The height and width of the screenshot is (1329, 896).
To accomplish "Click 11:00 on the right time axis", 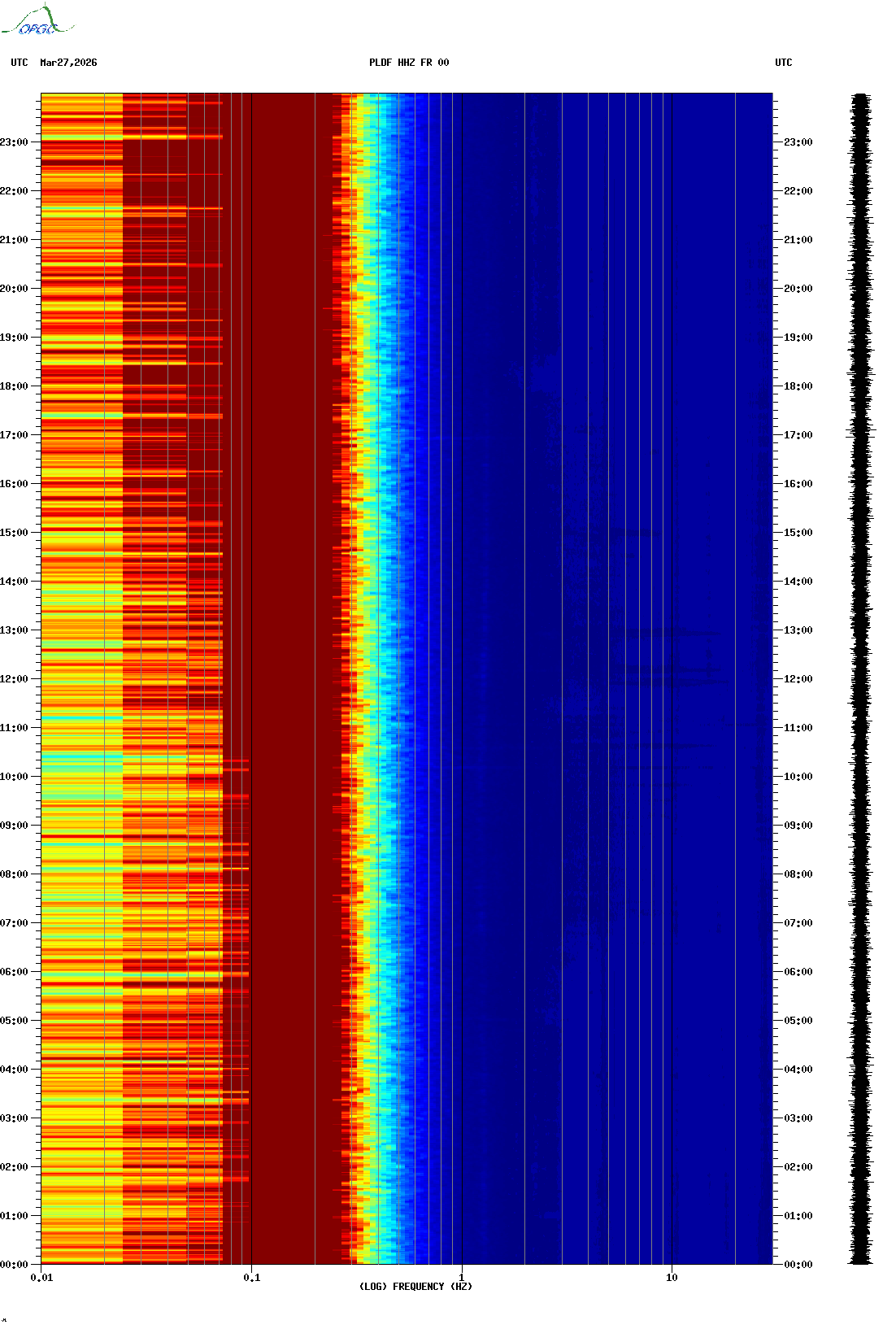I will coord(798,728).
